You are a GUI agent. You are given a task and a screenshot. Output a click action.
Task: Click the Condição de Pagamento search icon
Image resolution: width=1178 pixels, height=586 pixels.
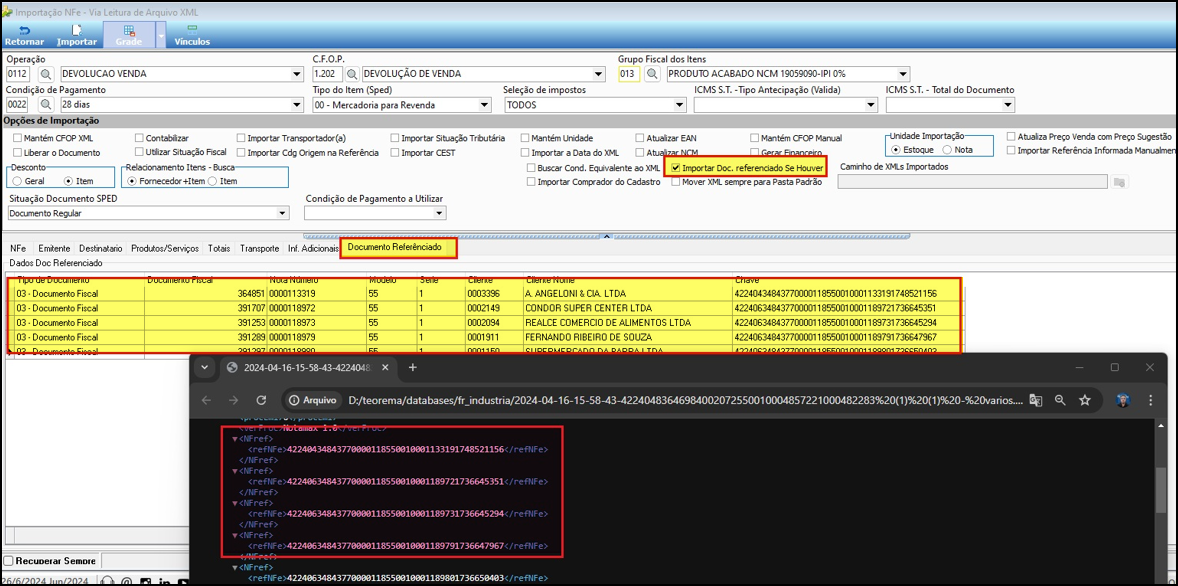[x=46, y=104]
